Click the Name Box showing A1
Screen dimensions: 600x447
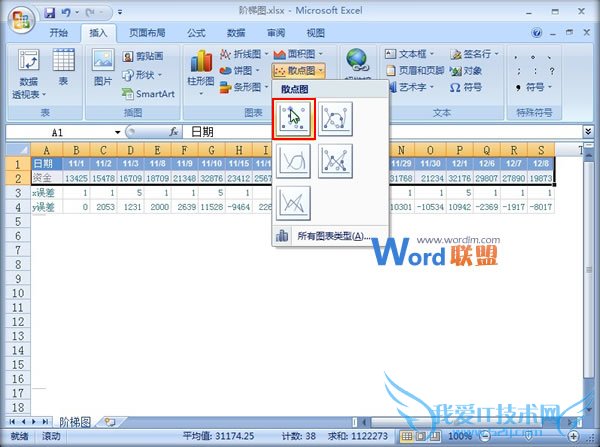pyautogui.click(x=59, y=132)
